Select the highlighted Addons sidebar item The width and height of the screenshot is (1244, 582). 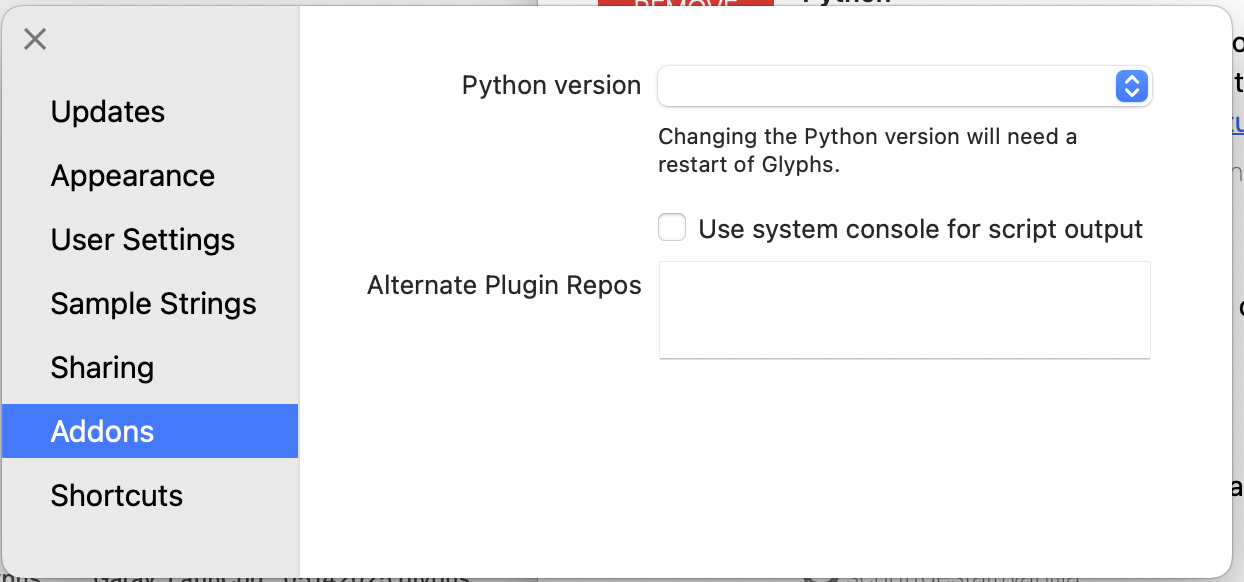103,432
